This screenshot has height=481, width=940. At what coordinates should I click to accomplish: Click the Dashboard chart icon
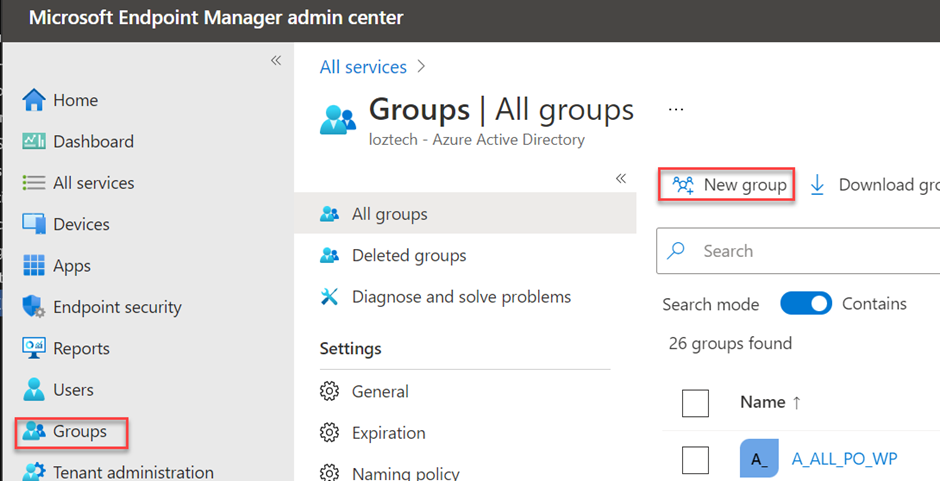click(34, 141)
